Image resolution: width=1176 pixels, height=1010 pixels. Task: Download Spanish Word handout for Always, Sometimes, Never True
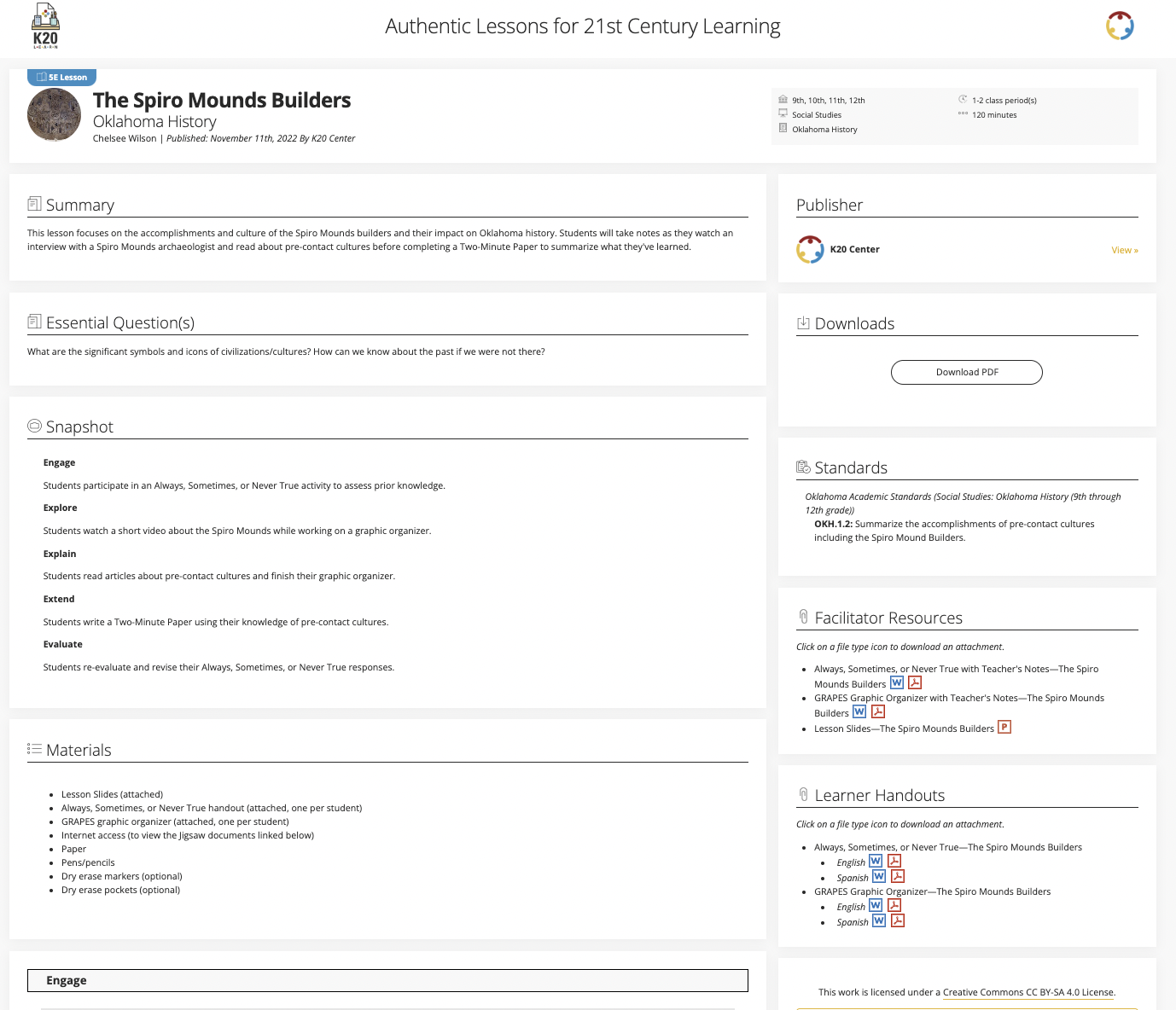(x=879, y=877)
